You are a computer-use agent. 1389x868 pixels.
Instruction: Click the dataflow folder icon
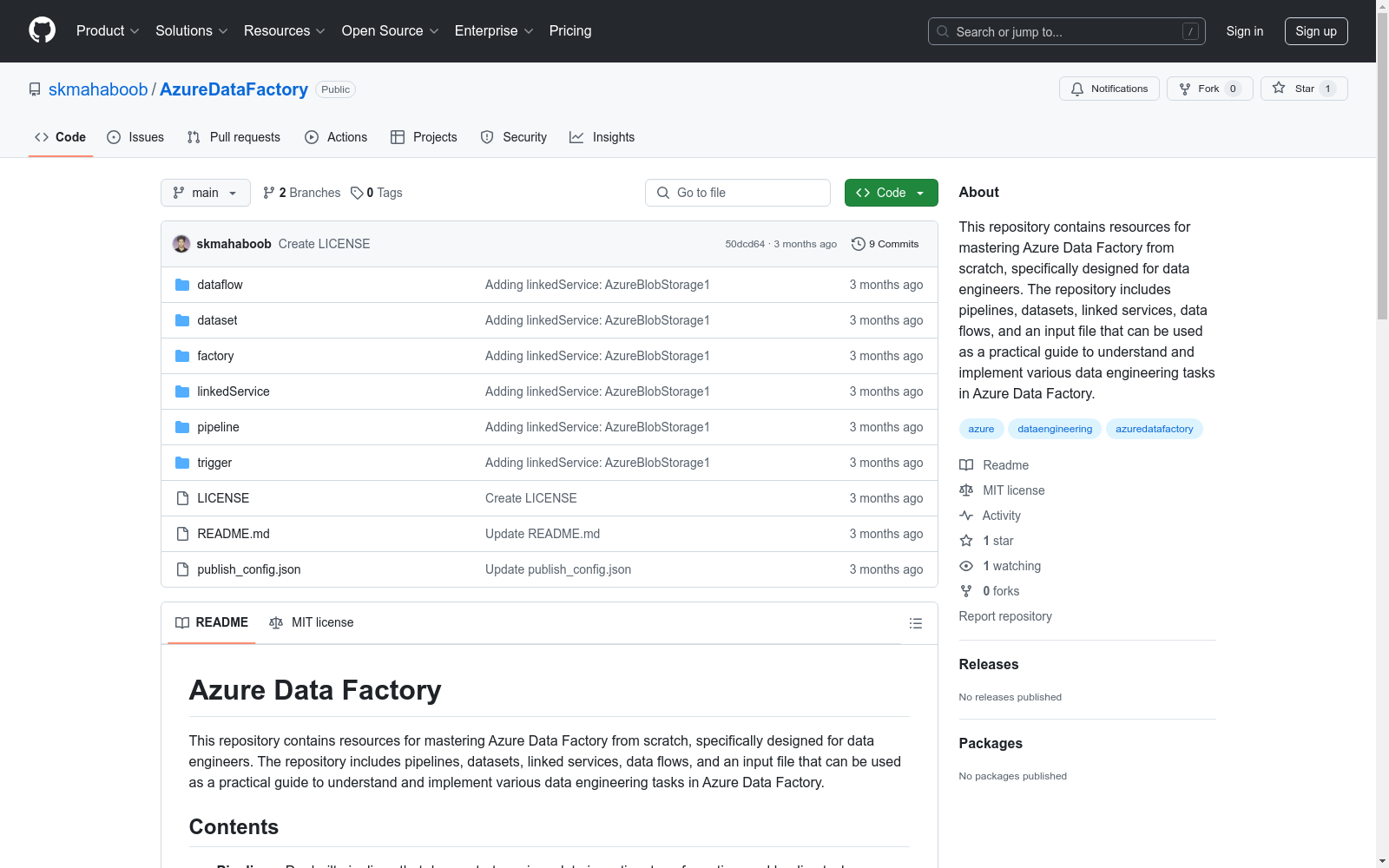182,285
